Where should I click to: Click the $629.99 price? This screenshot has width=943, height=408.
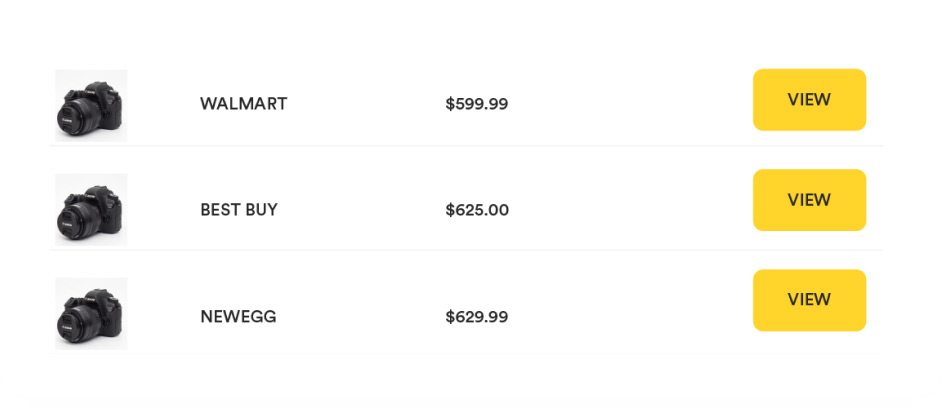coord(477,317)
